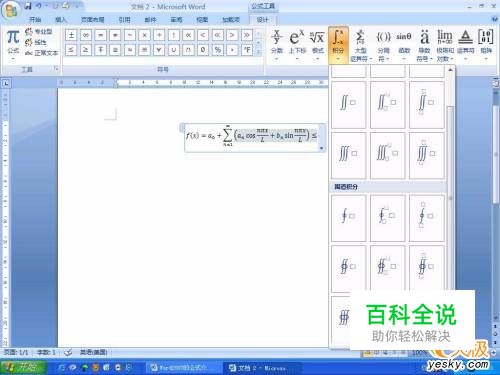Screen dimensions: 500x375
Task: Open the Limit and Log dropdown
Action: [445, 45]
